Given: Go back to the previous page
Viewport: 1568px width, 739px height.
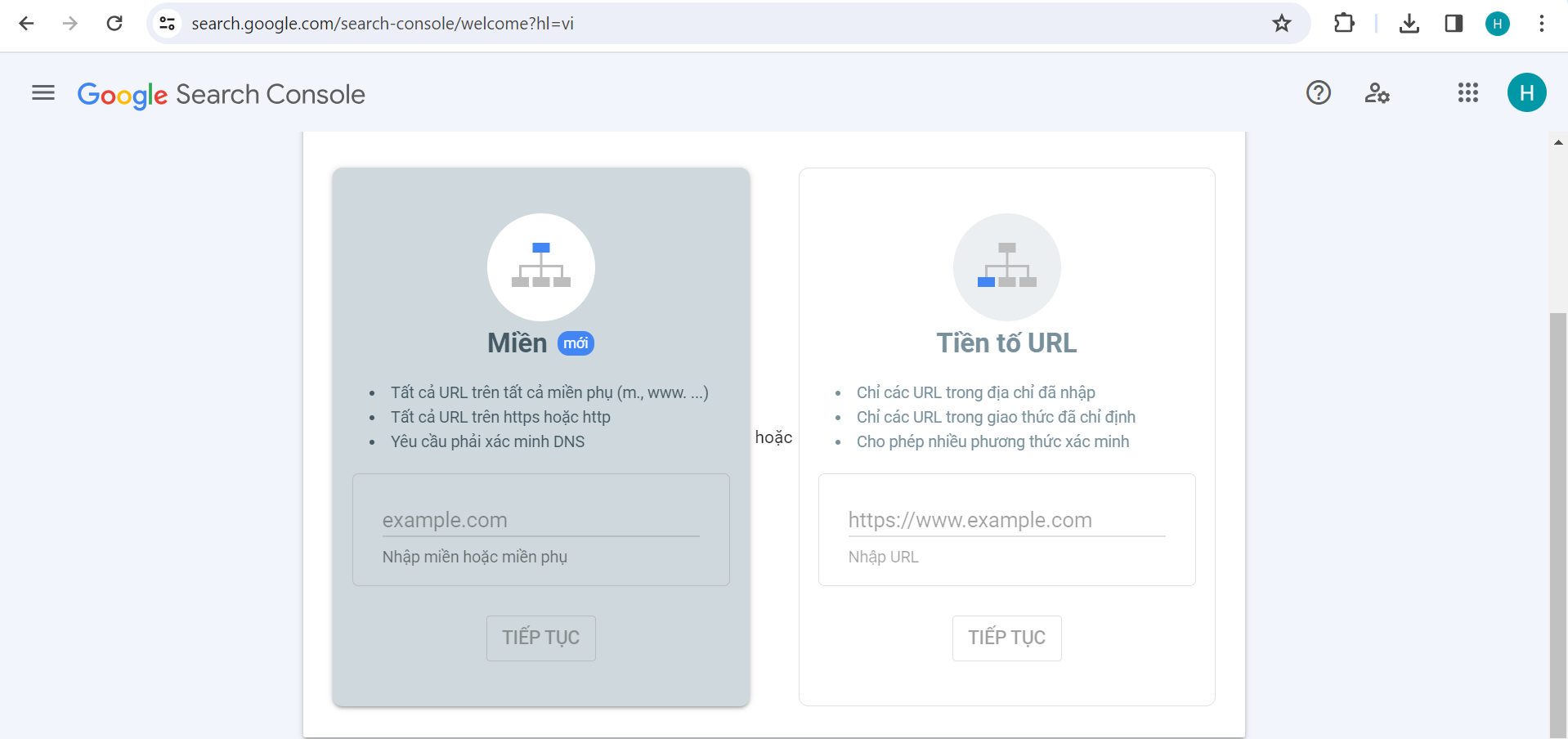Looking at the screenshot, I should (26, 24).
